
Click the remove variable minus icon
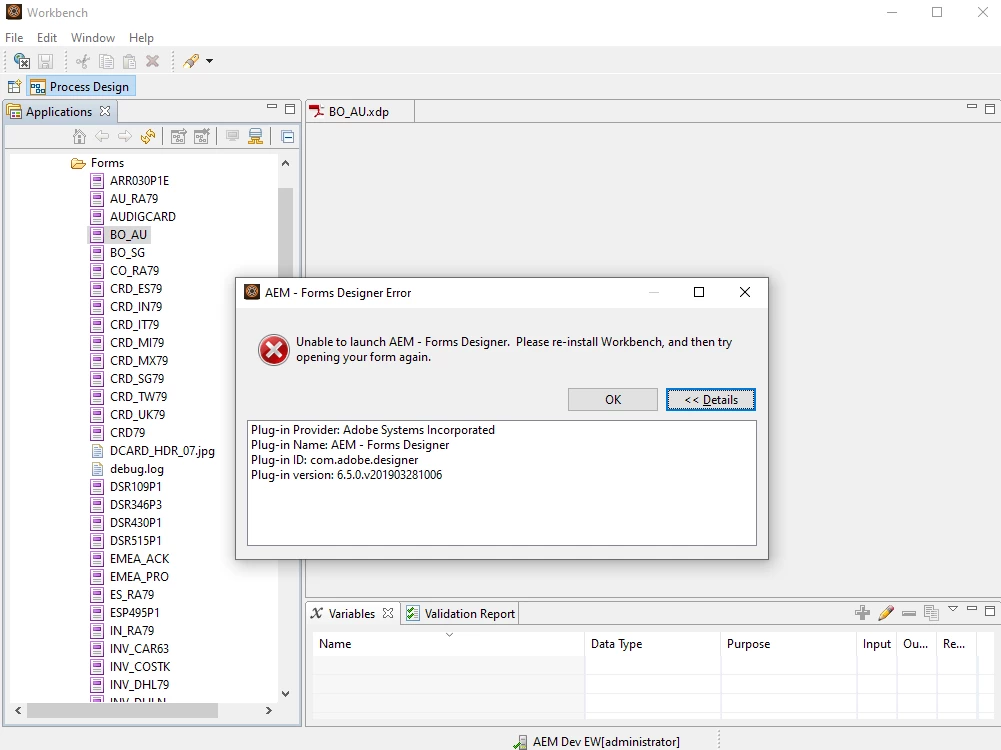click(x=909, y=613)
